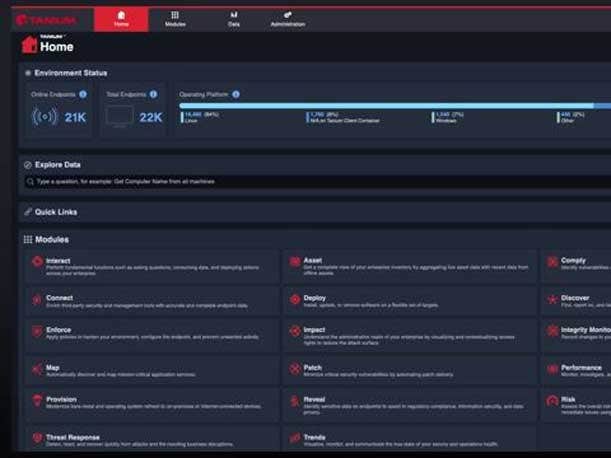Image resolution: width=611 pixels, height=458 pixels.
Task: Click the Enforce module icon
Action: pyautogui.click(x=37, y=330)
